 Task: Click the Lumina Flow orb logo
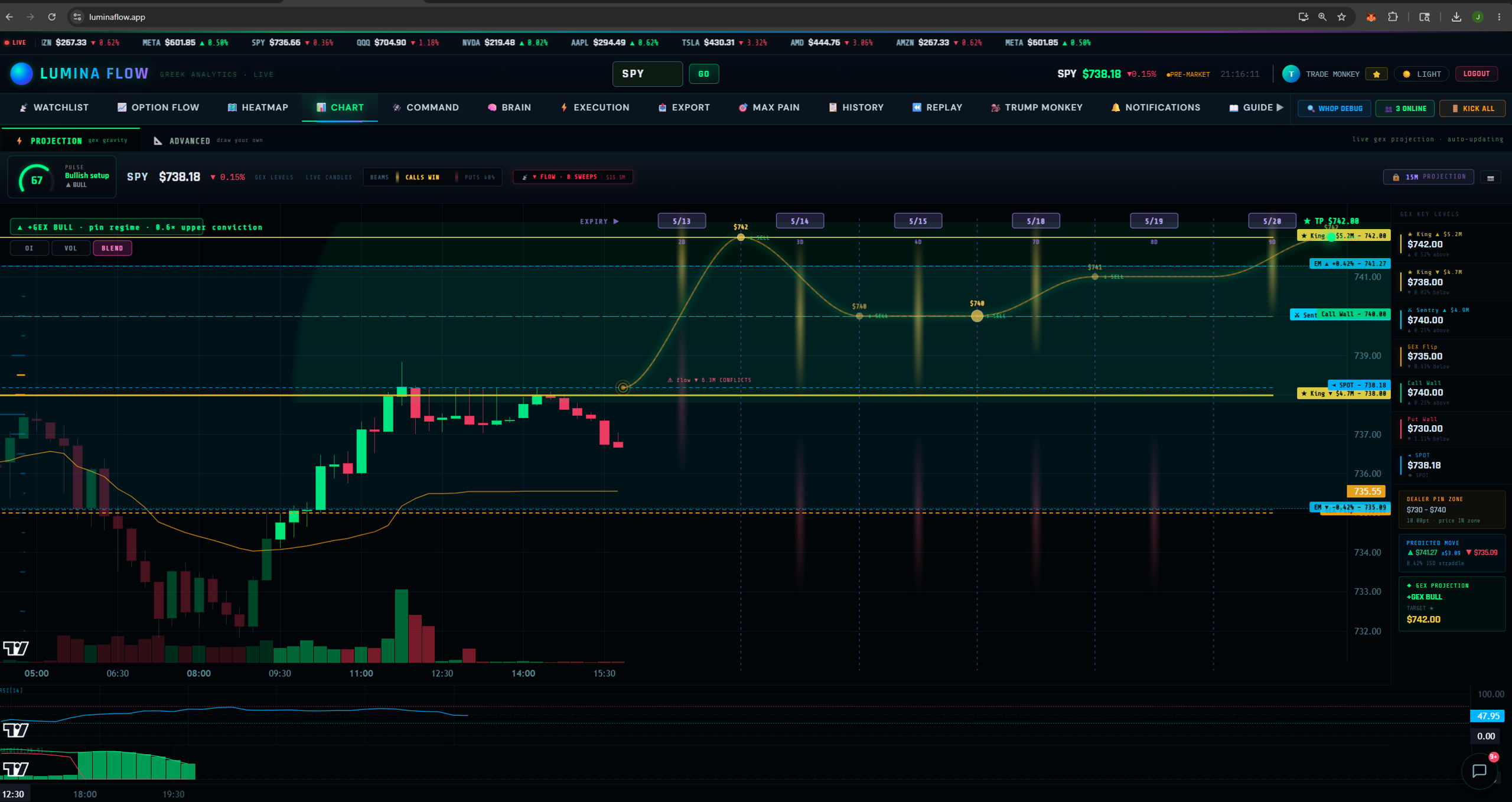click(x=22, y=73)
